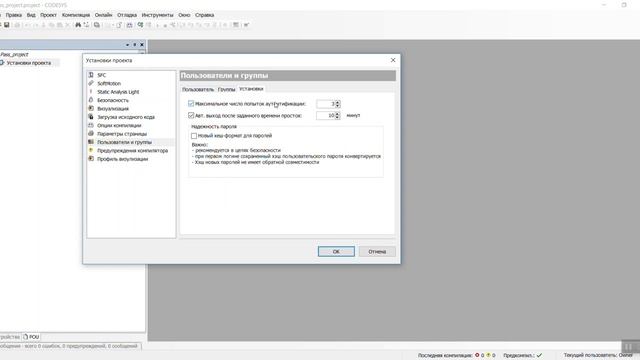Select the Визуализация icon in the list
Image resolution: width=640 pixels, height=360 pixels.
pos(91,109)
